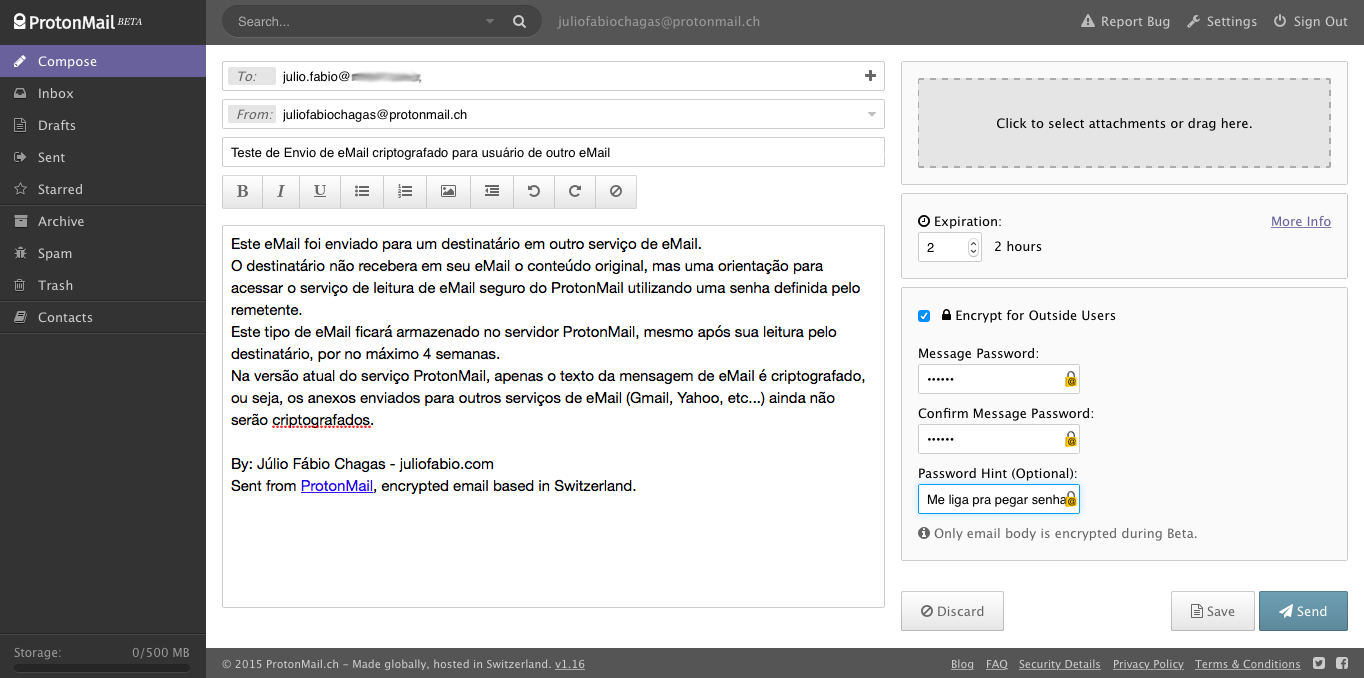Open the Inbox folder

tap(56, 93)
